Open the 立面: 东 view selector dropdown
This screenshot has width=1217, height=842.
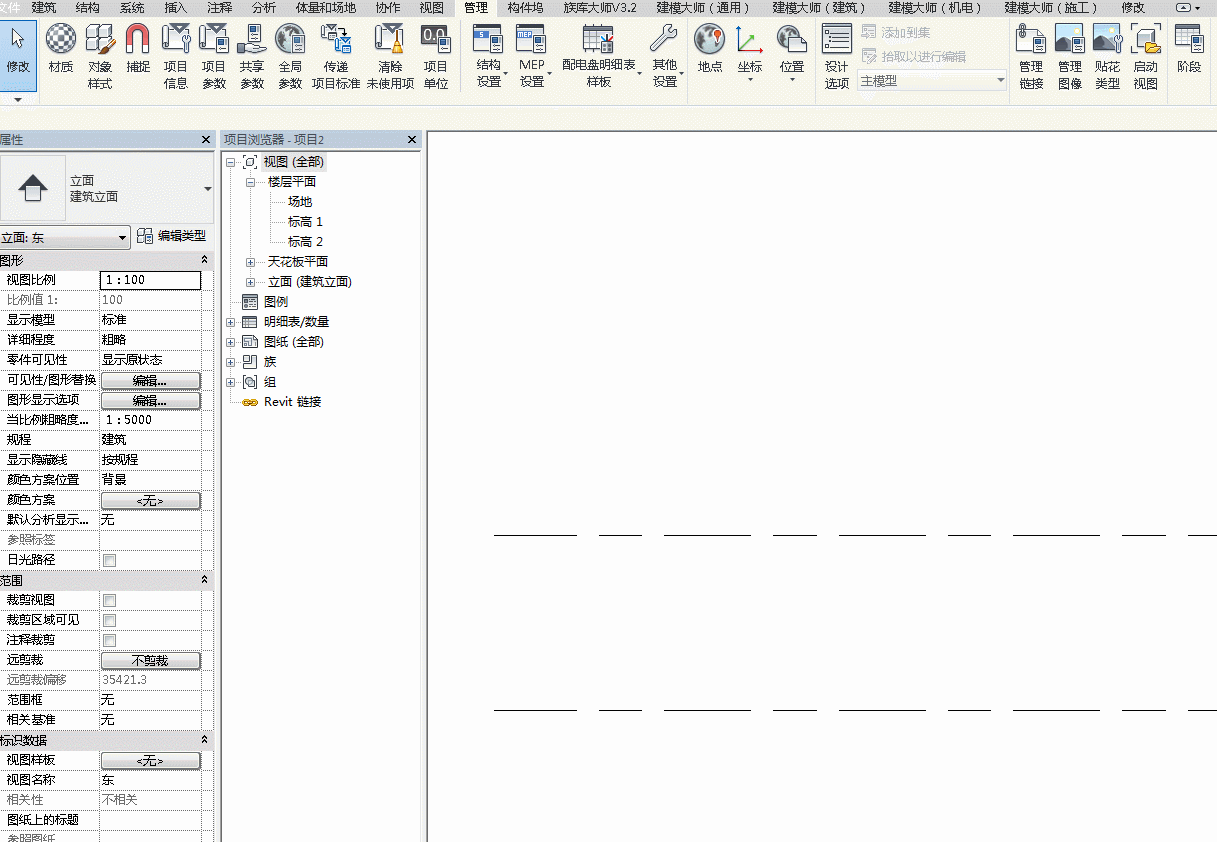point(65,237)
